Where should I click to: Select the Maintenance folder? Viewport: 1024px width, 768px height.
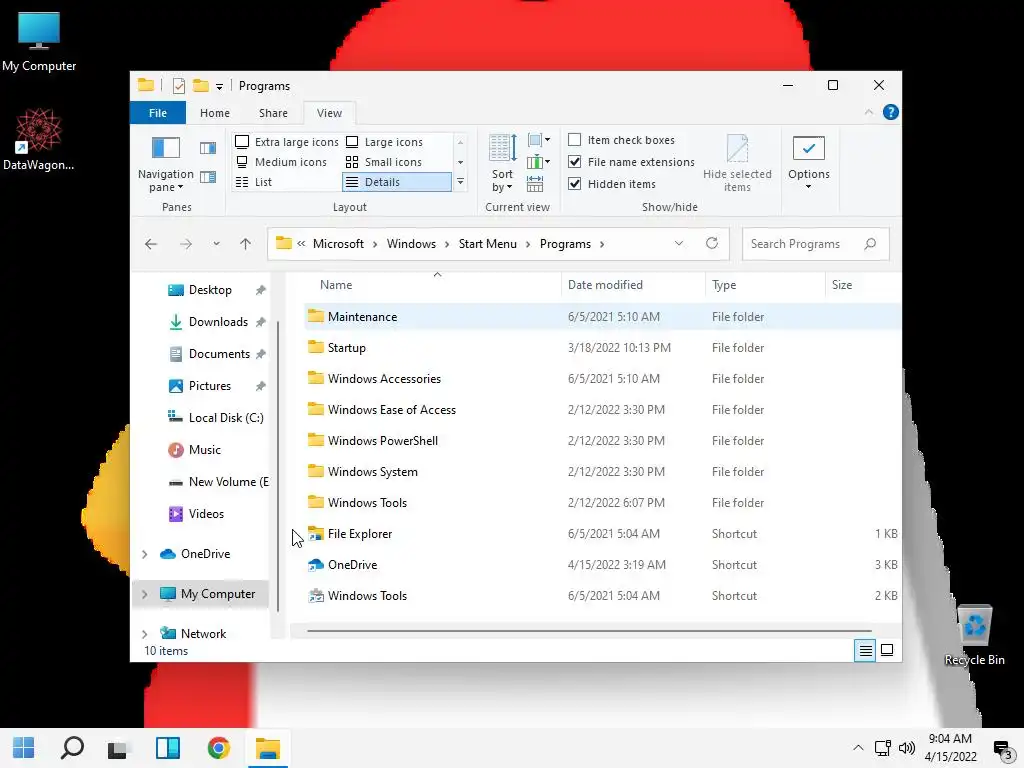coord(601,317)
